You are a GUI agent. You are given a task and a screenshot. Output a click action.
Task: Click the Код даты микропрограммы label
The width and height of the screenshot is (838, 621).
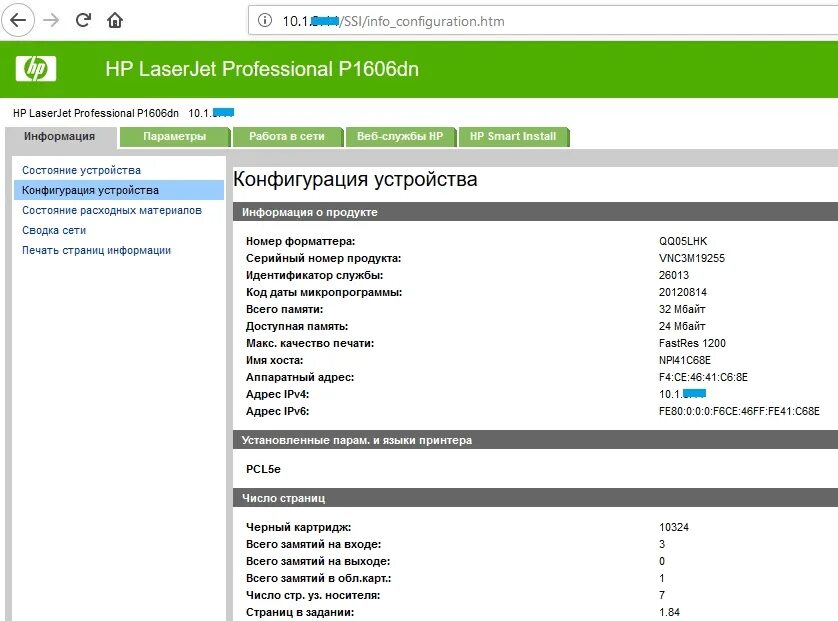324,292
